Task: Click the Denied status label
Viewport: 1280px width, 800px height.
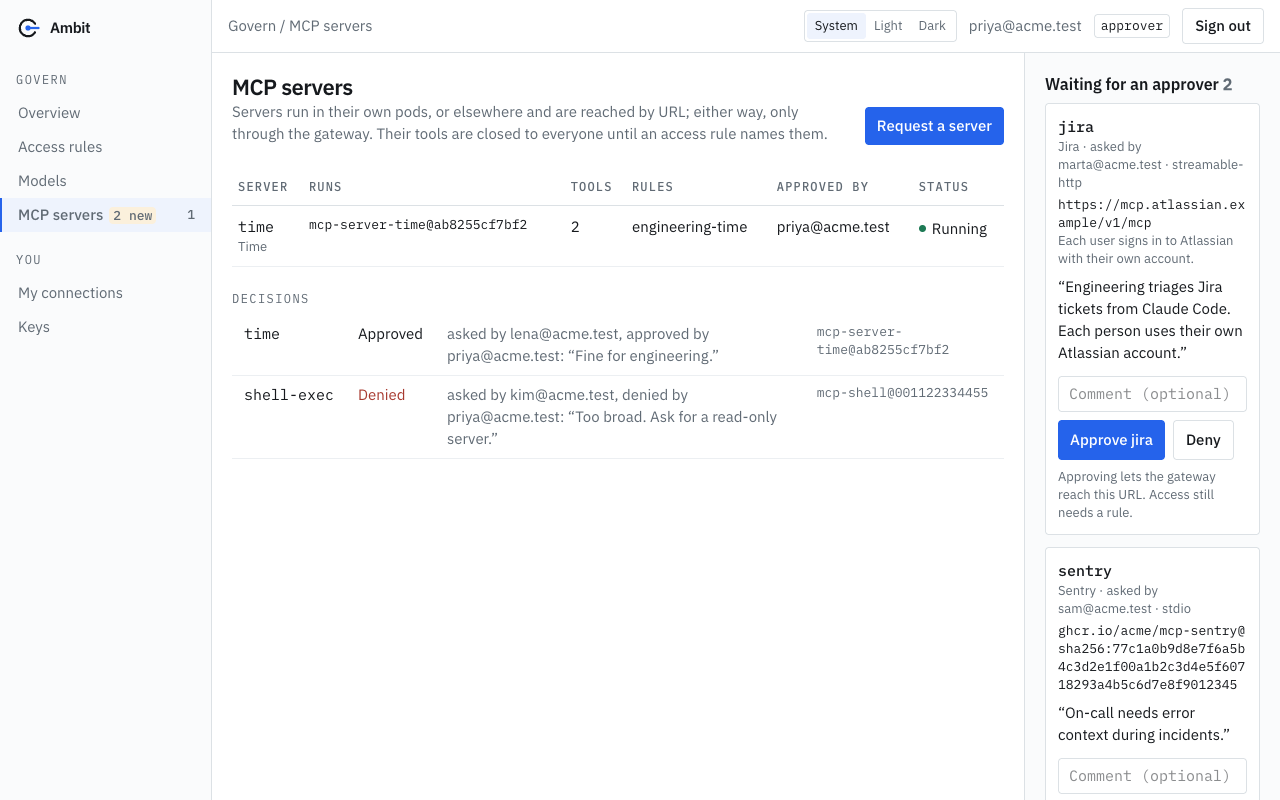Action: tap(381, 395)
